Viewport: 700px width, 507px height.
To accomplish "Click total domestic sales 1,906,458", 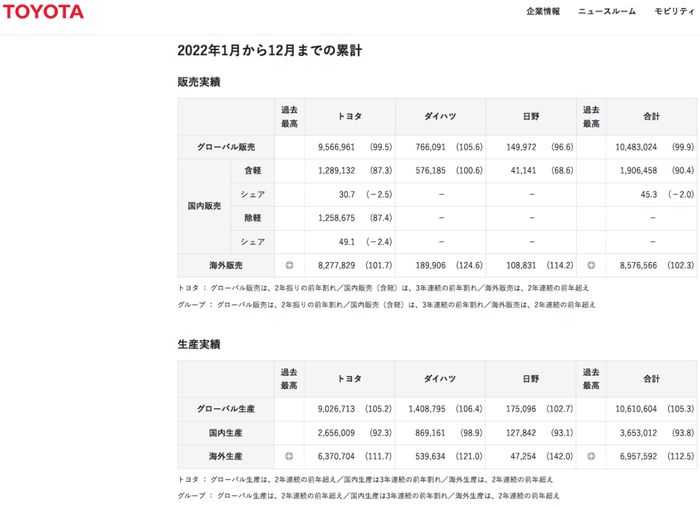I will [638, 170].
